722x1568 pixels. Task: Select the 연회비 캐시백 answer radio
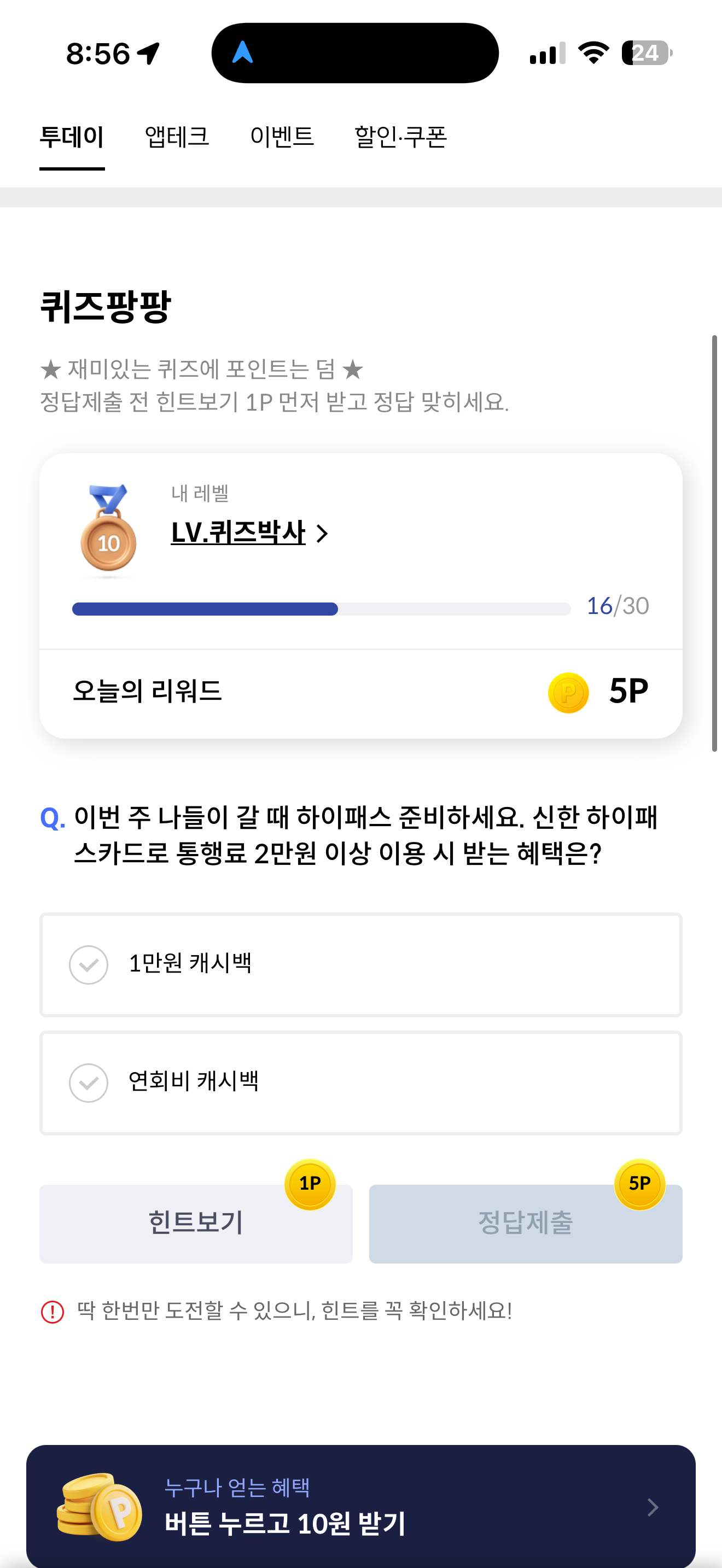point(89,1083)
